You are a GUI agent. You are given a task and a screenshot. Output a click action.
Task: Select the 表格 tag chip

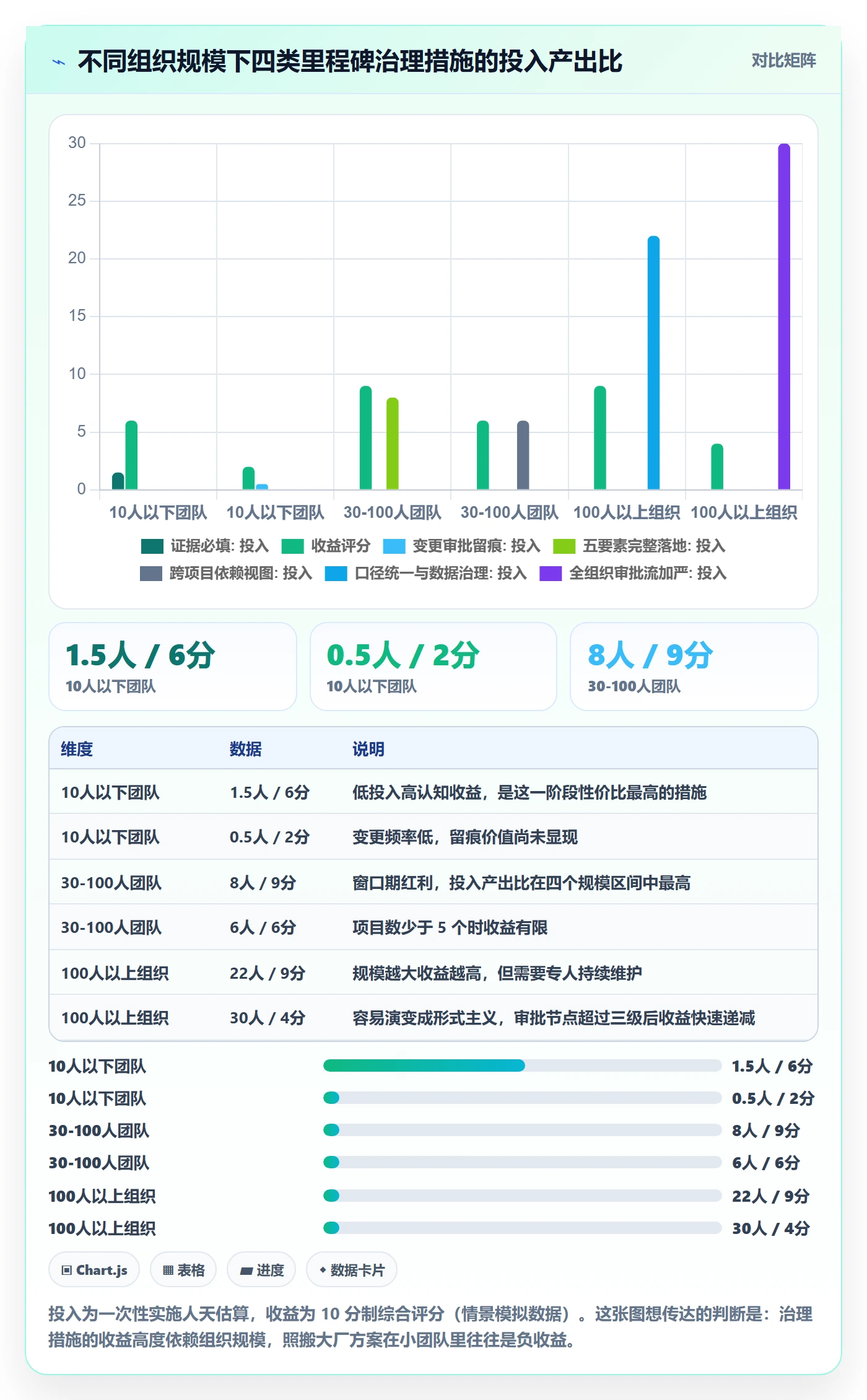tap(183, 1270)
